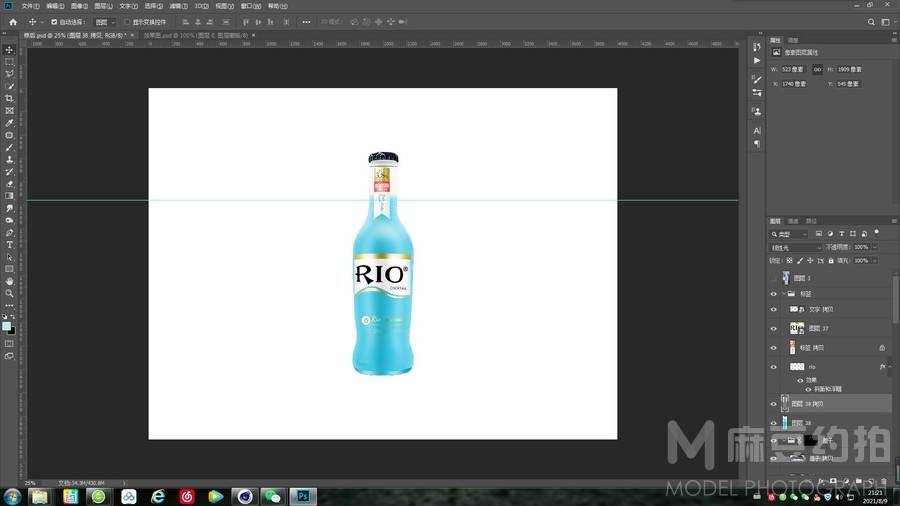Collapse the 标签 layer group

point(784,294)
